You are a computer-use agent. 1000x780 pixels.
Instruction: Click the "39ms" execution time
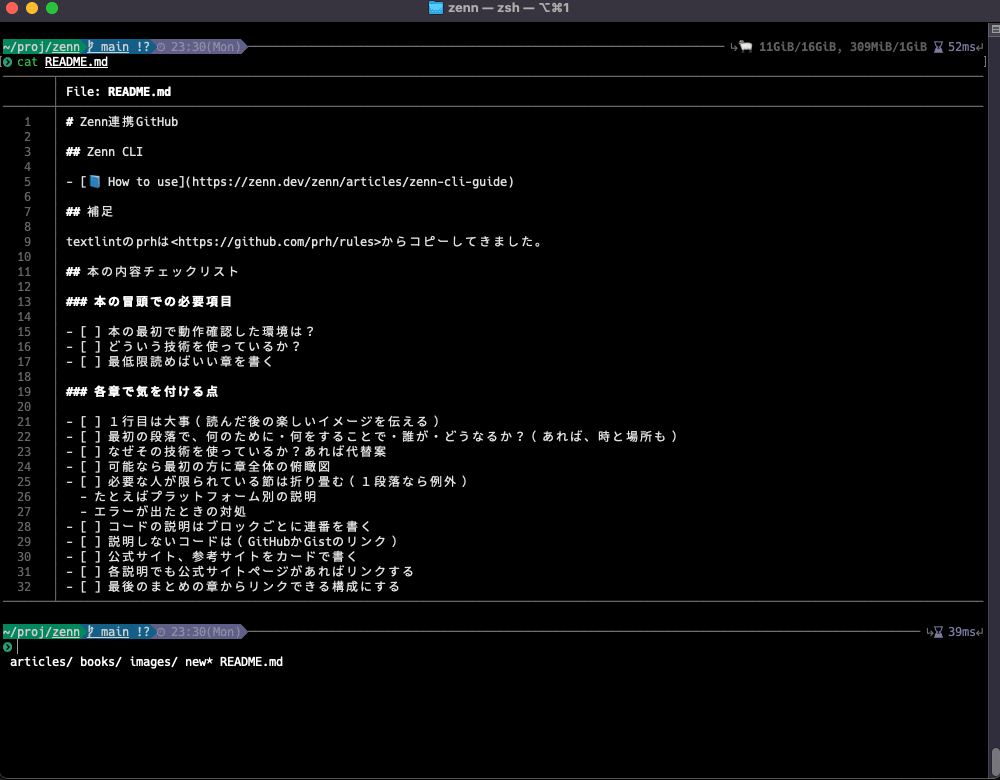pyautogui.click(x=962, y=632)
